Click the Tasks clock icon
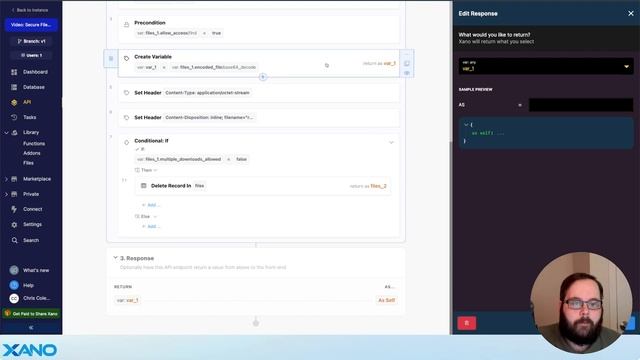 pyautogui.click(x=14, y=117)
